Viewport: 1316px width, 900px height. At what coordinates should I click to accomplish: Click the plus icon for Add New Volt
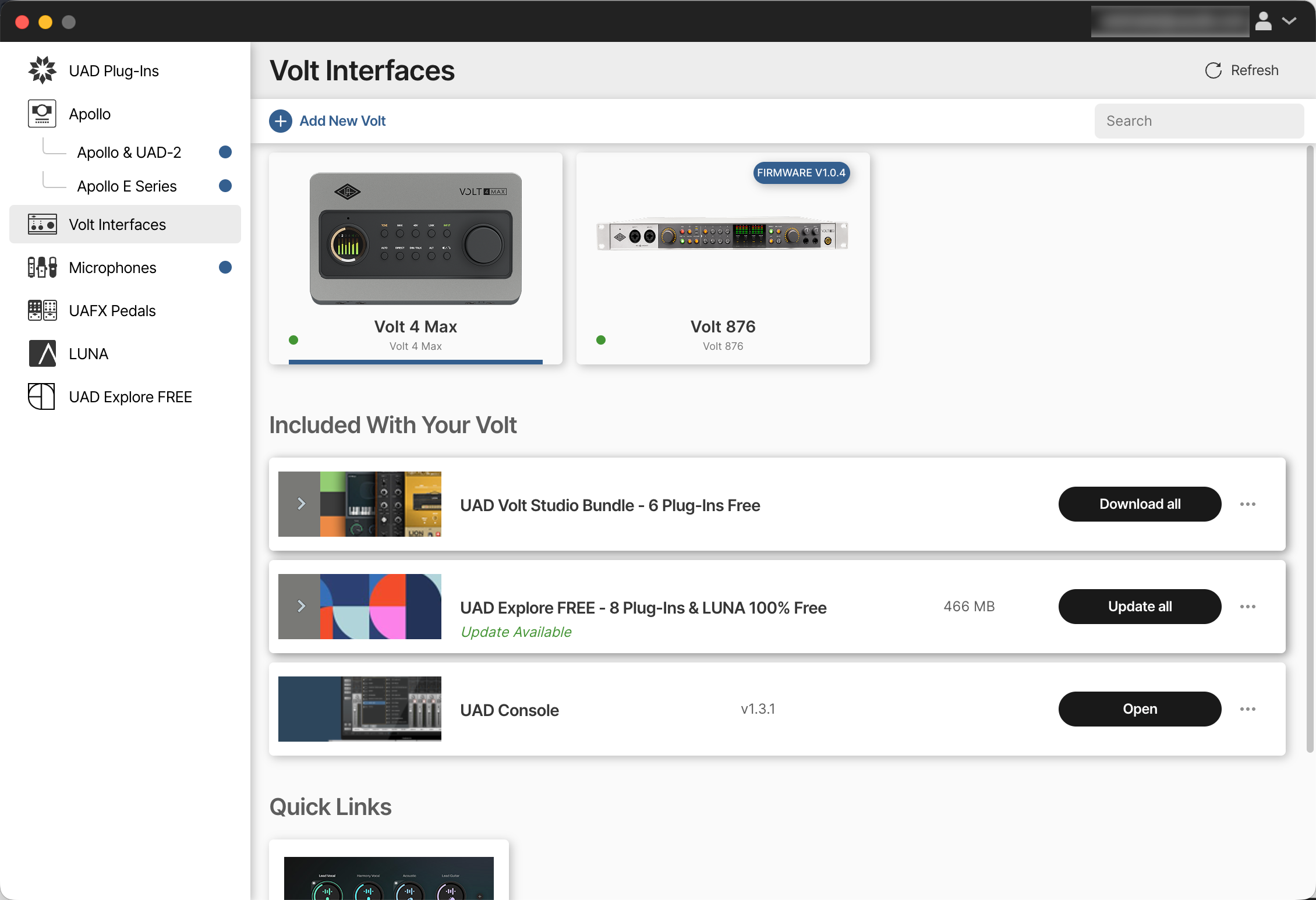tap(281, 121)
